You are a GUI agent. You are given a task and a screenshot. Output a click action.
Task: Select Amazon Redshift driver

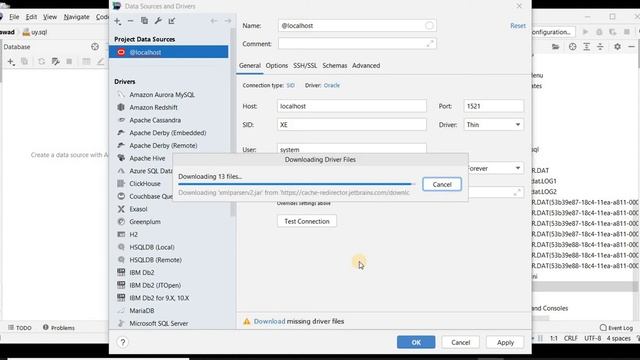tap(153, 107)
